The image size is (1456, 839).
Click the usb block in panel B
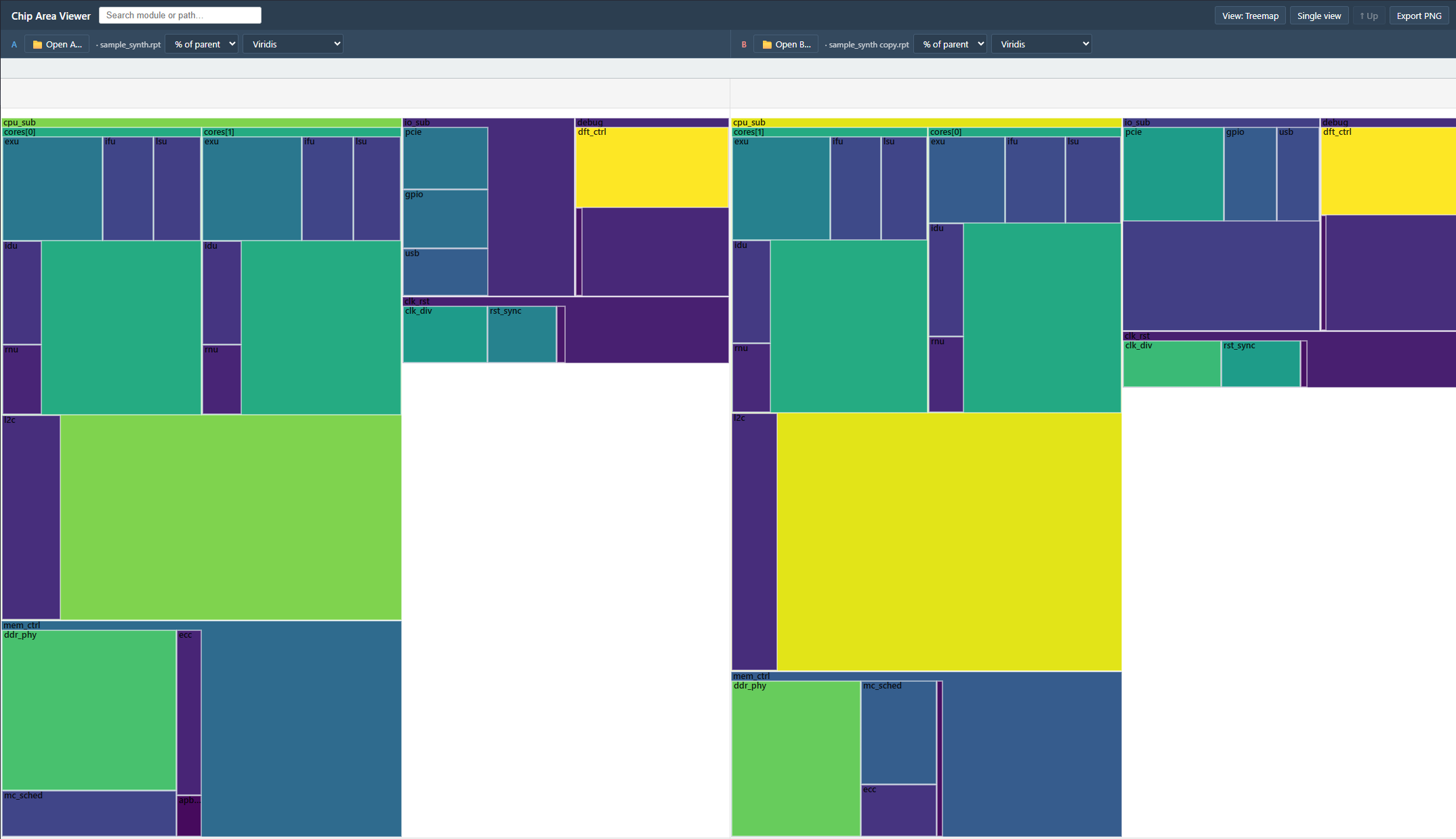tap(1297, 174)
